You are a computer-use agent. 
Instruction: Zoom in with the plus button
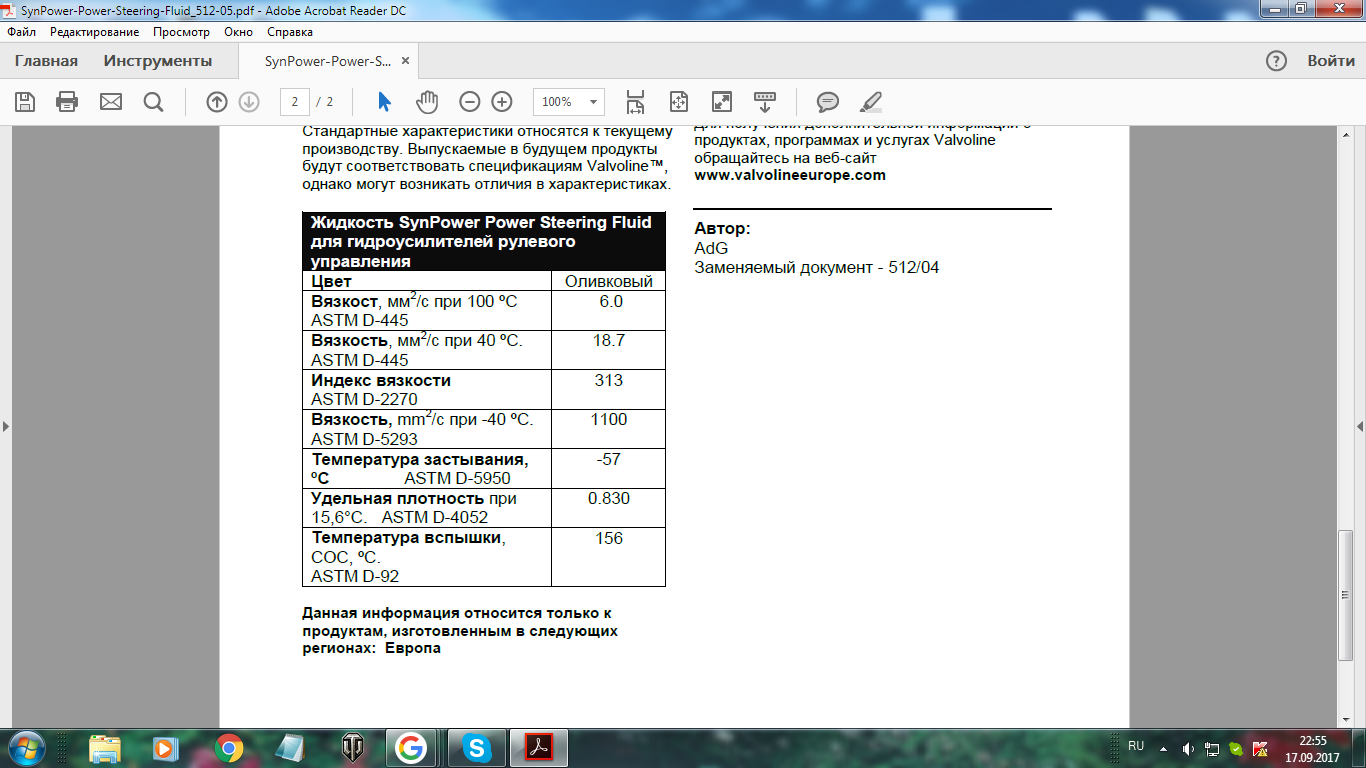[x=502, y=102]
